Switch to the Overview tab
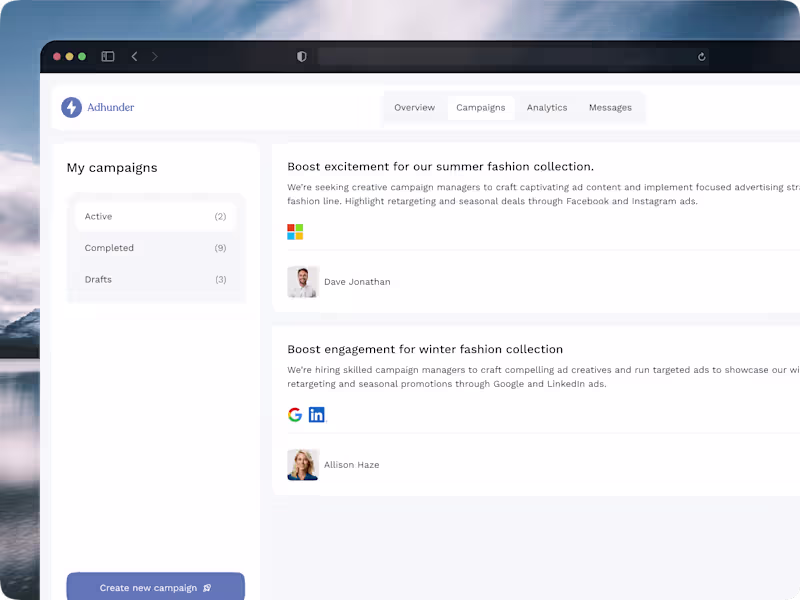 (x=414, y=108)
